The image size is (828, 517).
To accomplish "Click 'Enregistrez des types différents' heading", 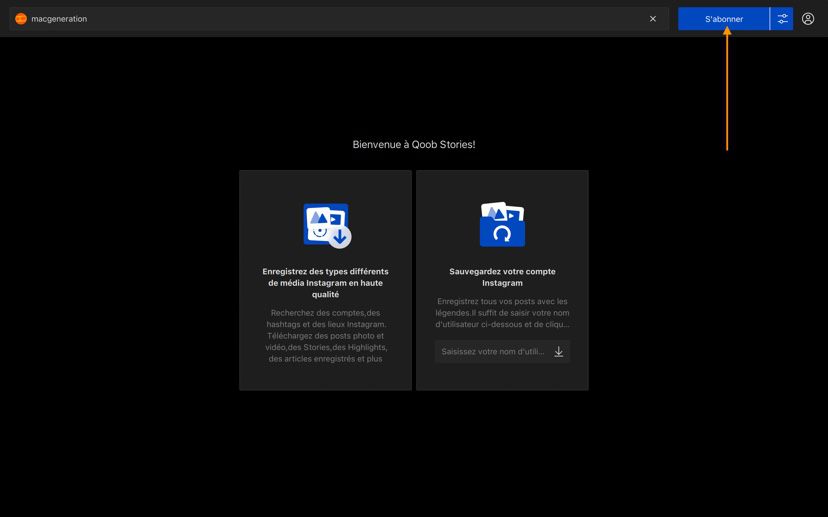I will point(325,283).
